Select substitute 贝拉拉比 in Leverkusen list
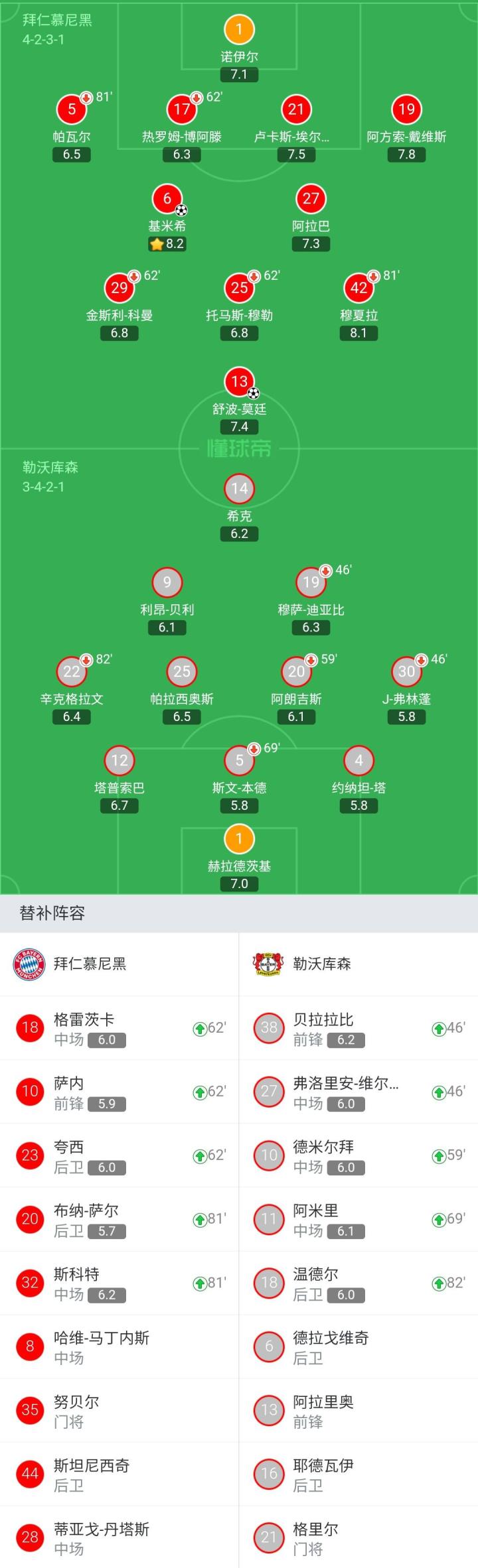The image size is (478, 1568). click(358, 1028)
